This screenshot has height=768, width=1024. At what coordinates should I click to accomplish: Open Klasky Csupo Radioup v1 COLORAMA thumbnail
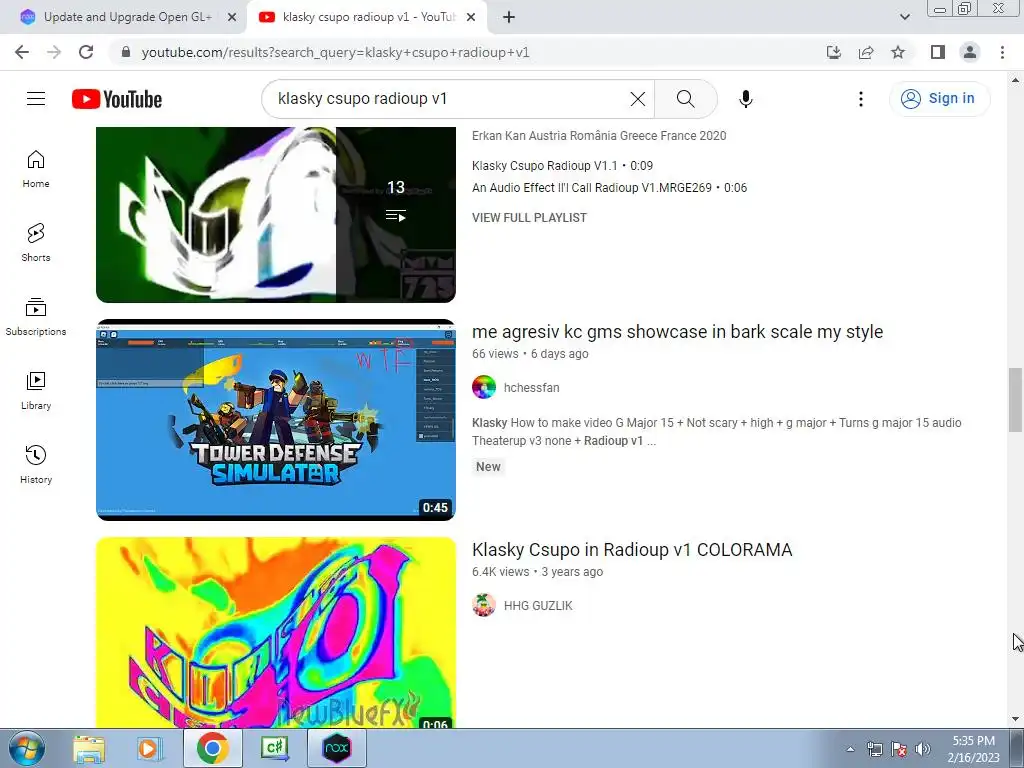(276, 632)
